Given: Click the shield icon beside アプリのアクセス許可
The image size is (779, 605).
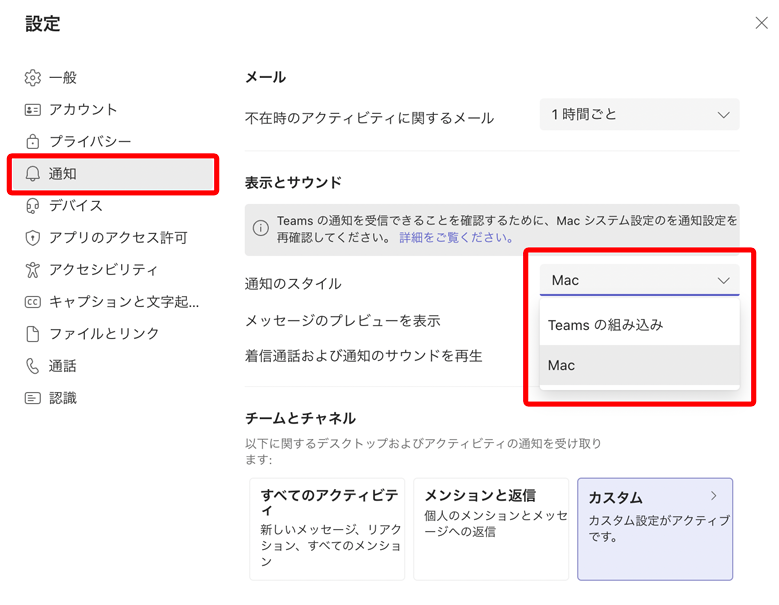Looking at the screenshot, I should (x=33, y=238).
